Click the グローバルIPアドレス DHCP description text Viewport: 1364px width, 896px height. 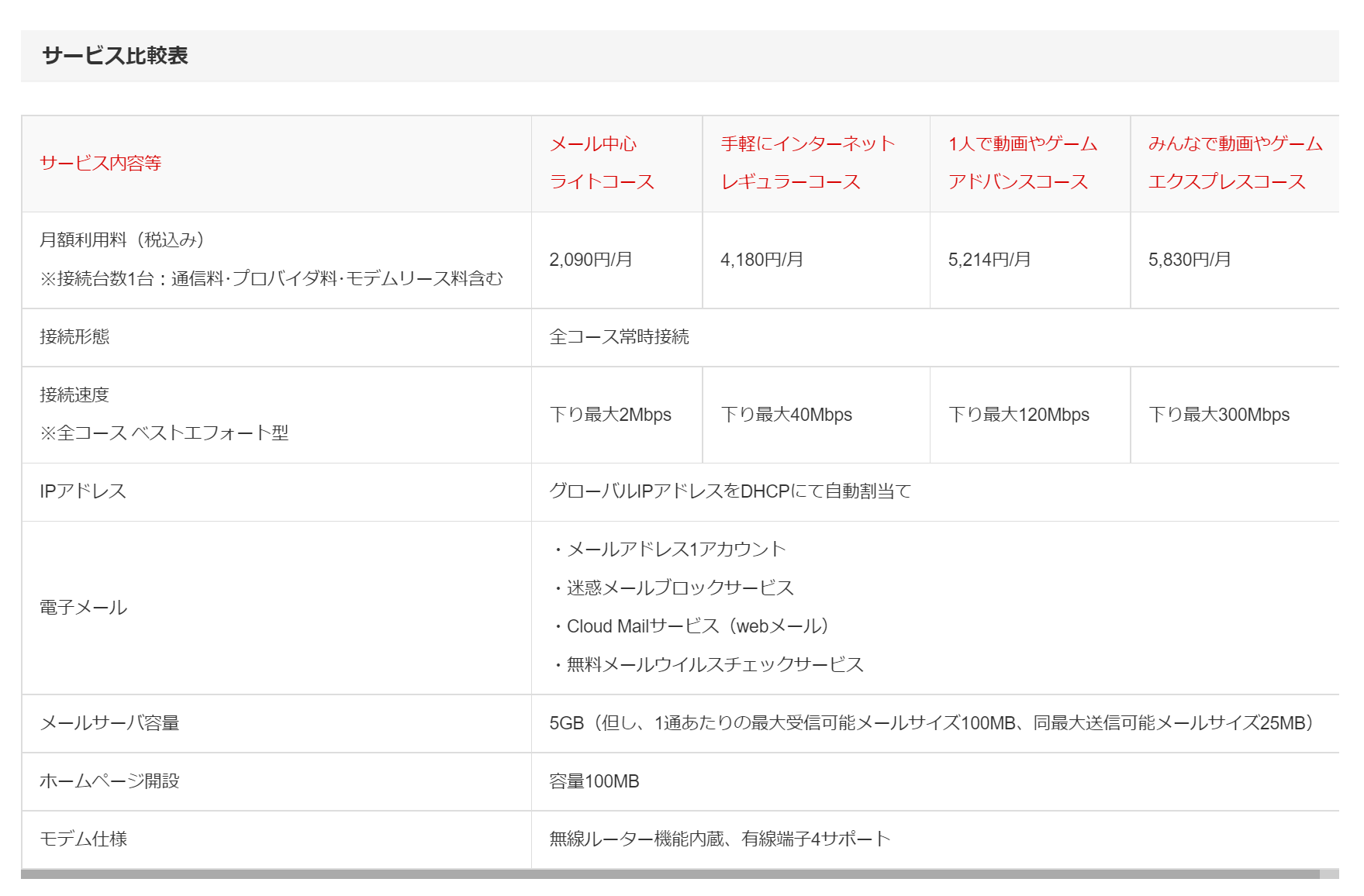click(x=730, y=491)
